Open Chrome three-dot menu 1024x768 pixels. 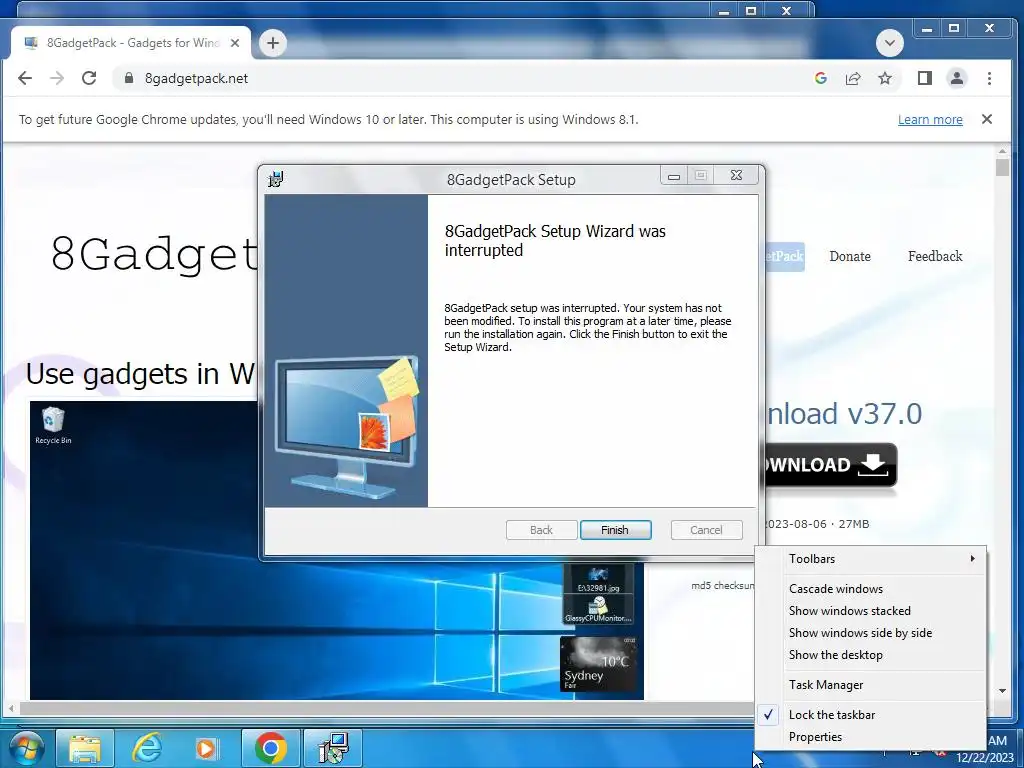(x=989, y=78)
